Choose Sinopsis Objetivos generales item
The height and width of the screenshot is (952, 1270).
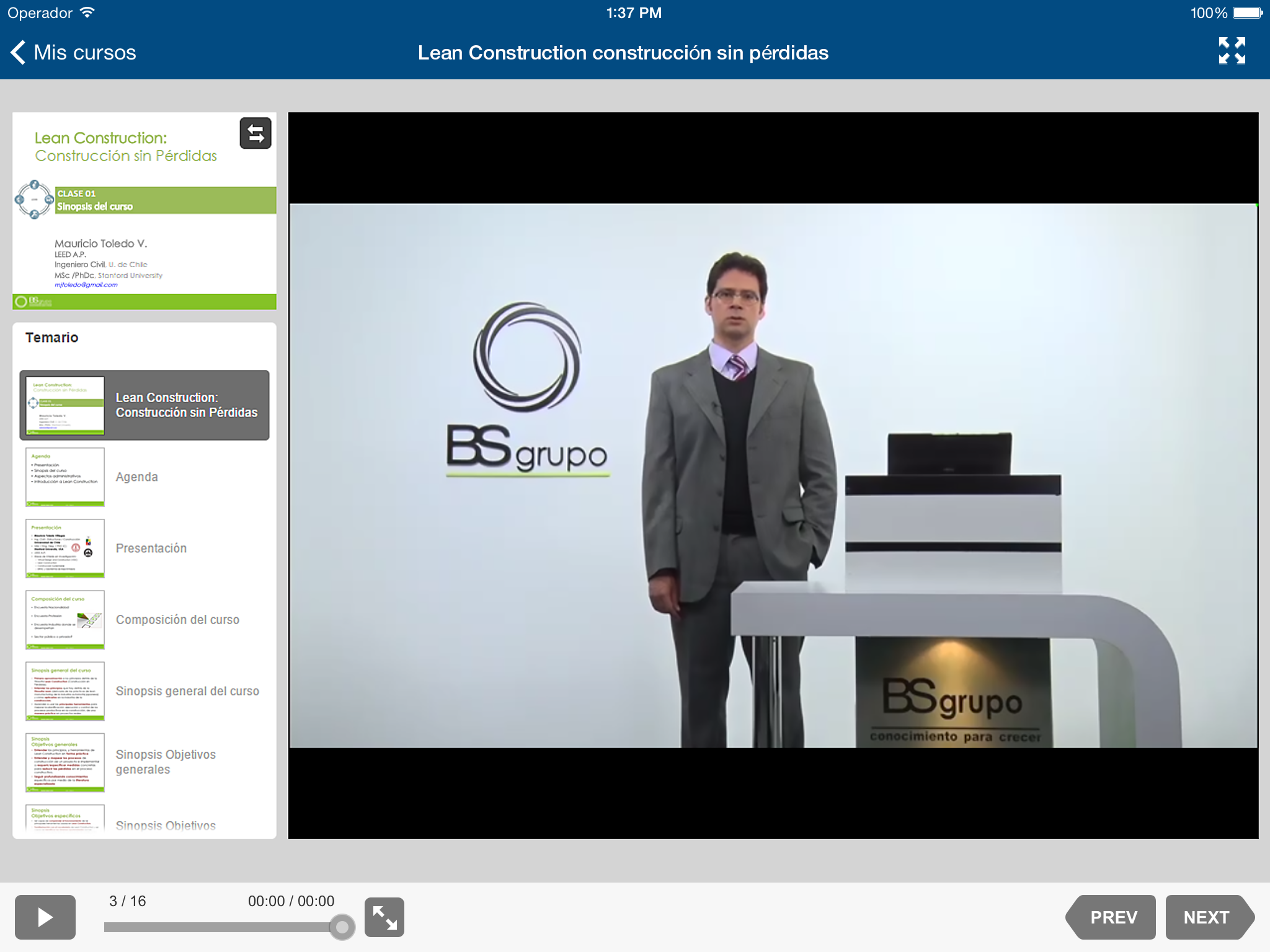166,762
